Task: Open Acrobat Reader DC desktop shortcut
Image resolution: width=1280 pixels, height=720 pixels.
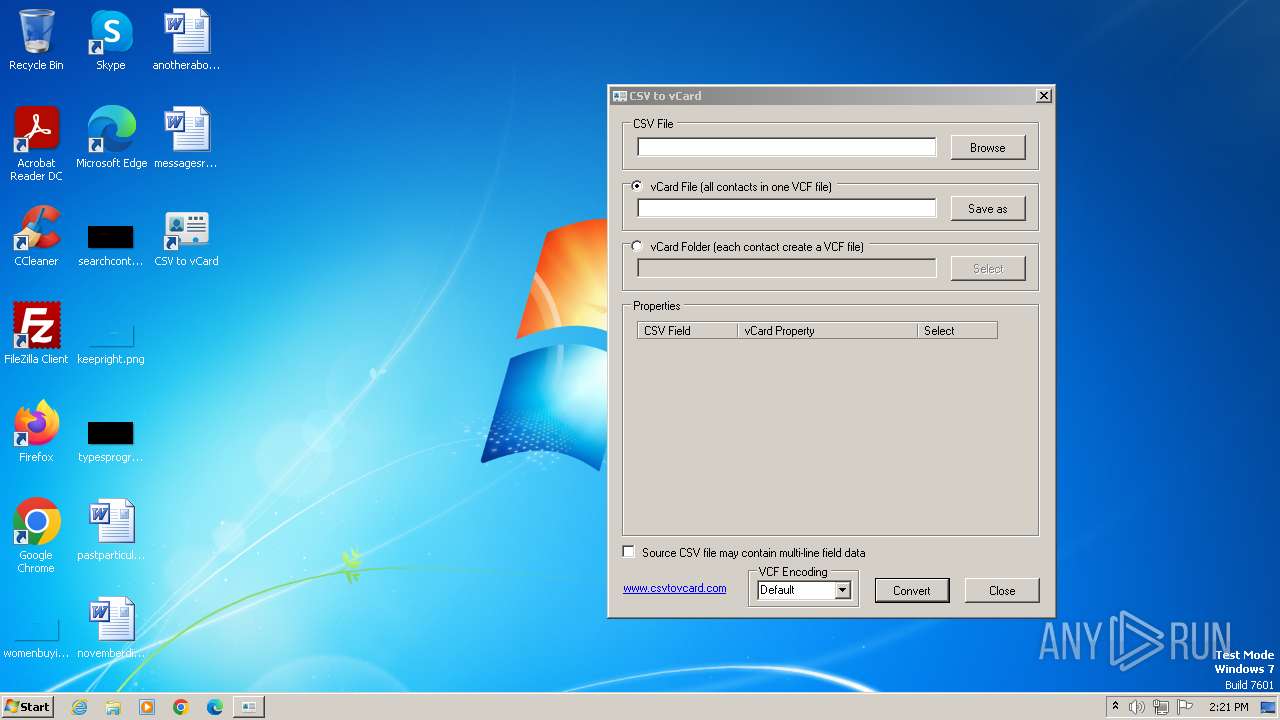Action: pos(36,143)
